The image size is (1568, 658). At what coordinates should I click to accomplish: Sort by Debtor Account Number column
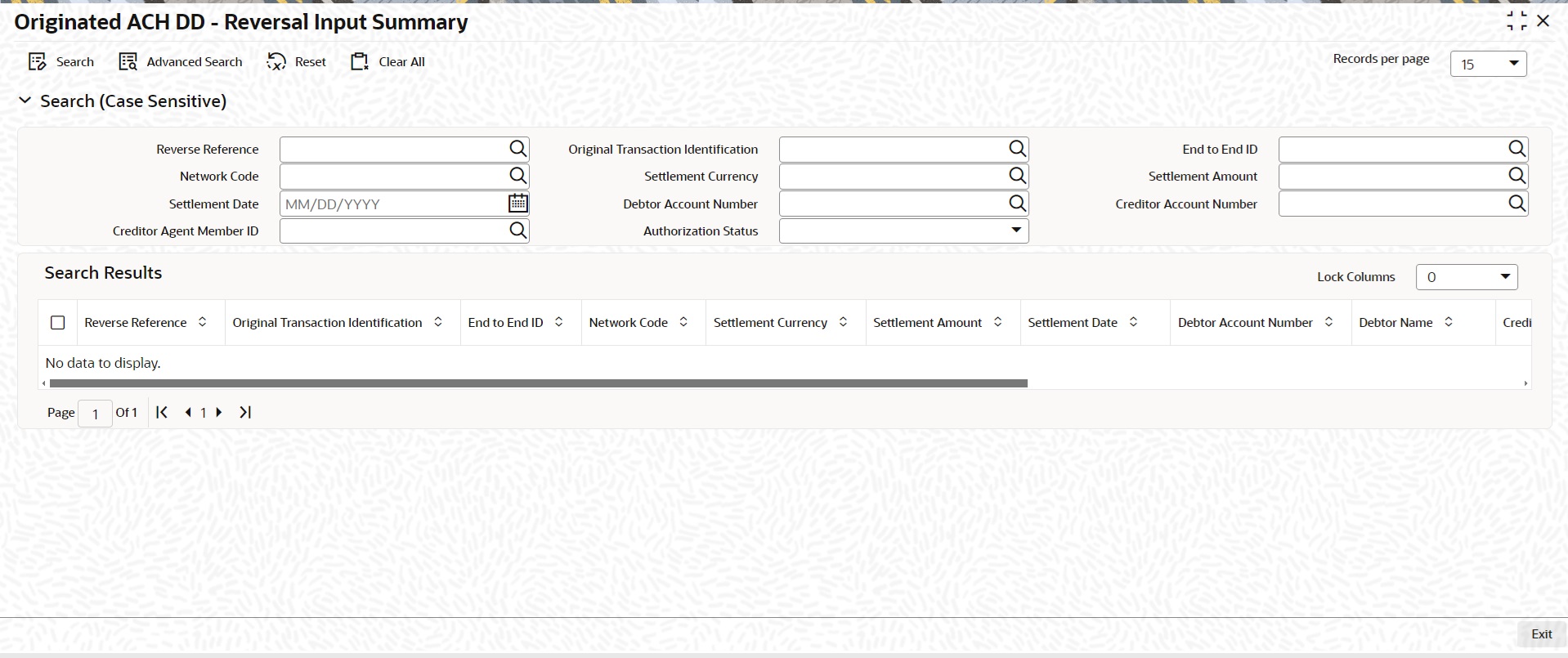pyautogui.click(x=1328, y=322)
